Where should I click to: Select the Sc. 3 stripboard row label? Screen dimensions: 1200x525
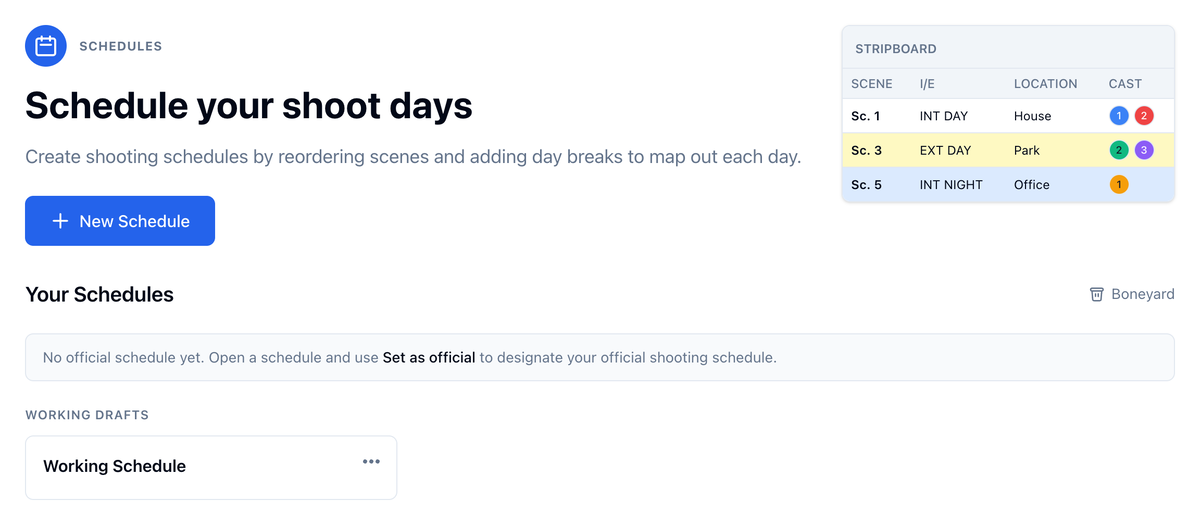click(x=867, y=150)
